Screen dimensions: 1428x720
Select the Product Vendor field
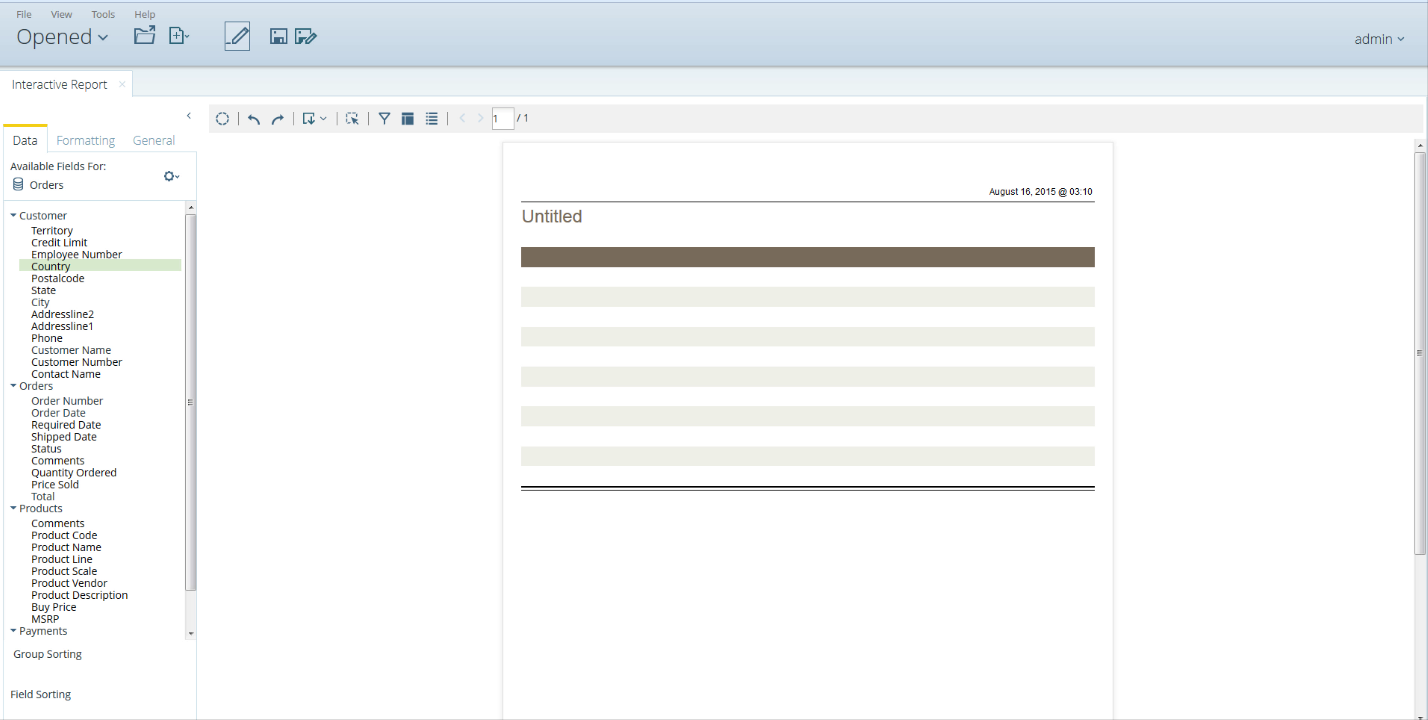[x=69, y=583]
